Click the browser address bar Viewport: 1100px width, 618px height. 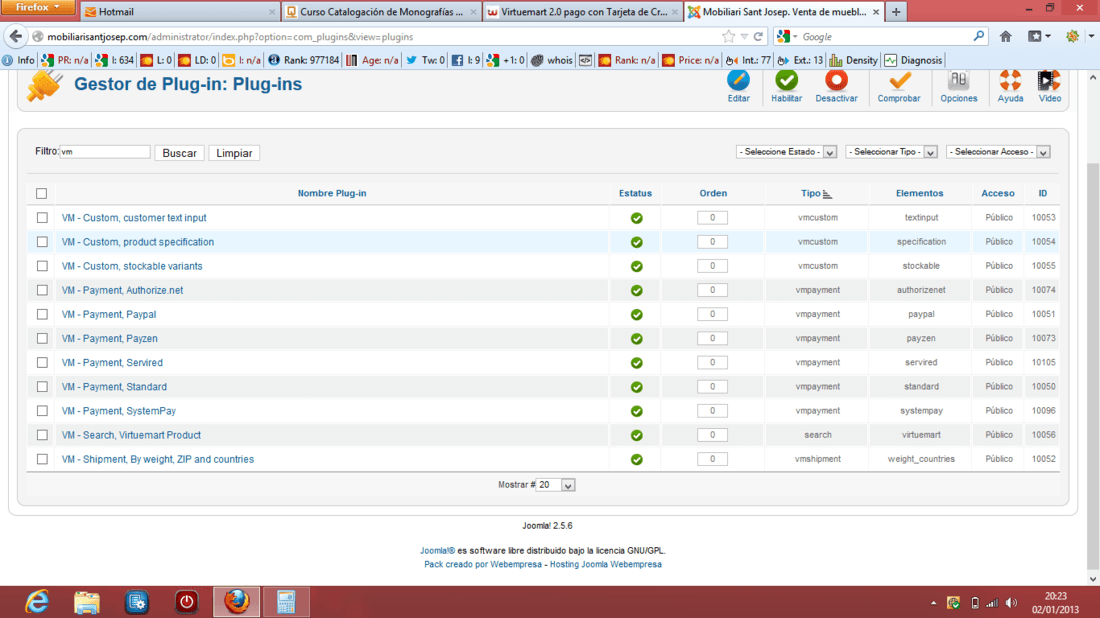point(379,36)
